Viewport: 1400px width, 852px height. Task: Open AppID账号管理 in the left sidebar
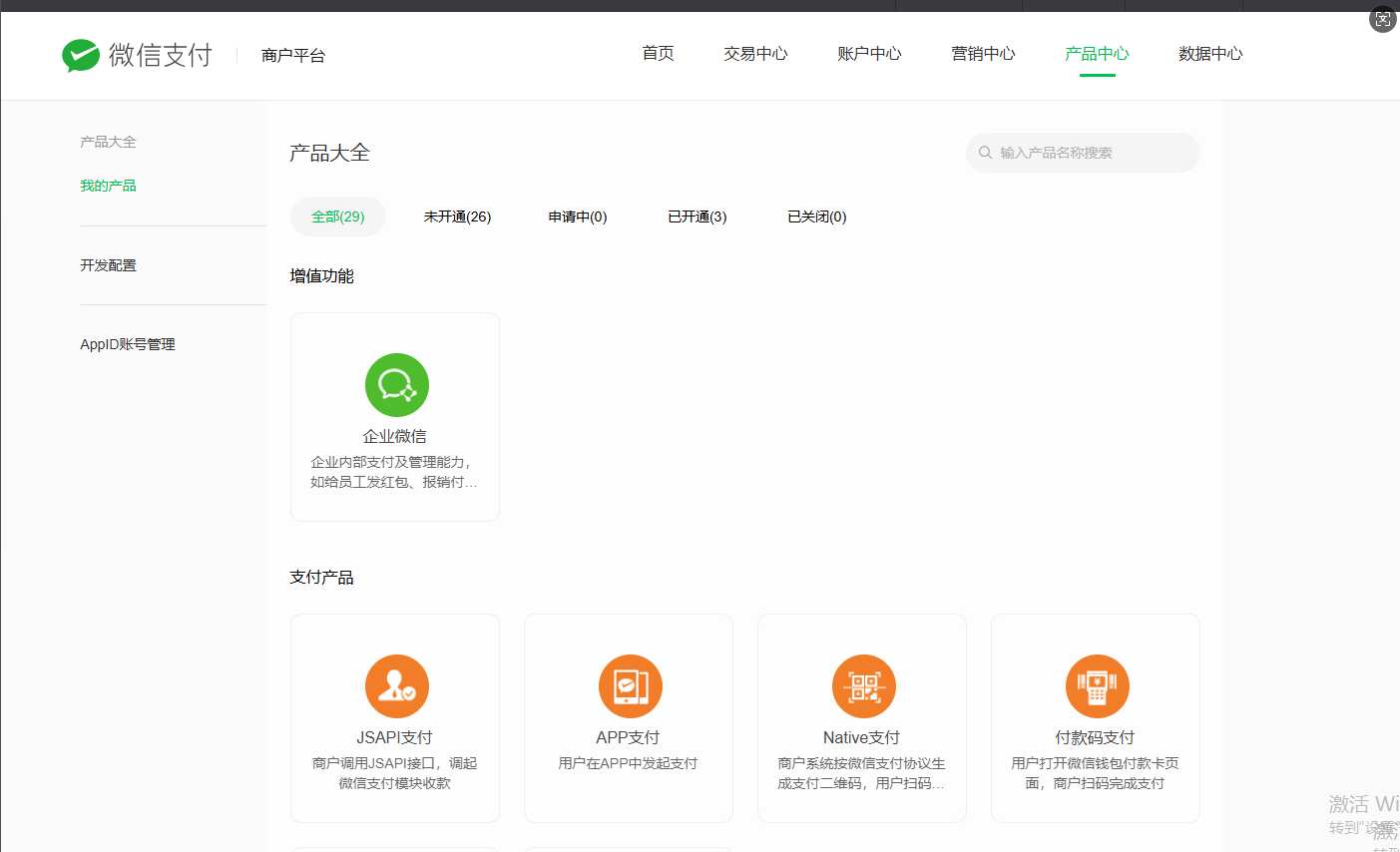pyautogui.click(x=128, y=344)
